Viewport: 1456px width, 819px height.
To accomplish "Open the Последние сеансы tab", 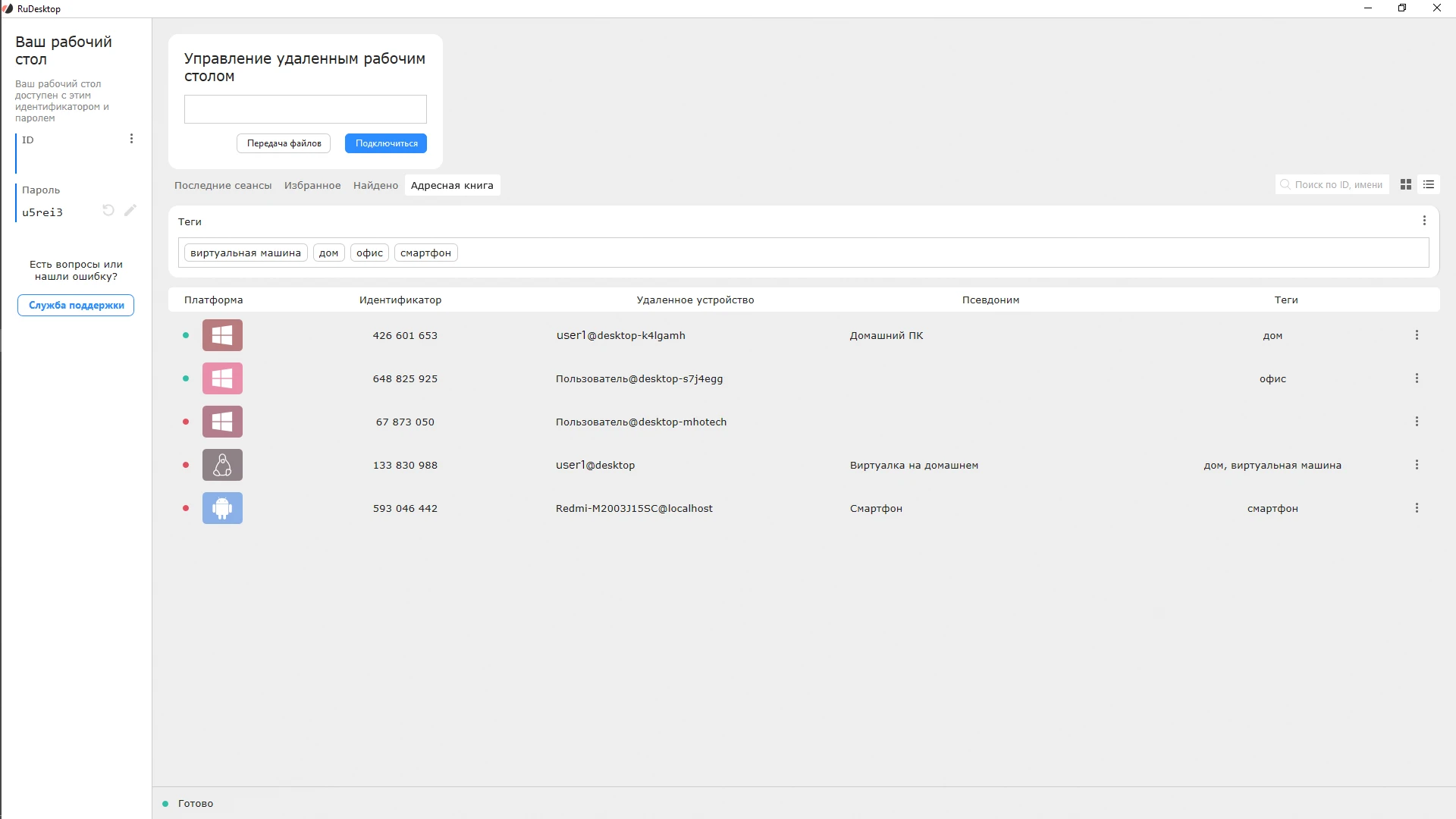I will [223, 185].
